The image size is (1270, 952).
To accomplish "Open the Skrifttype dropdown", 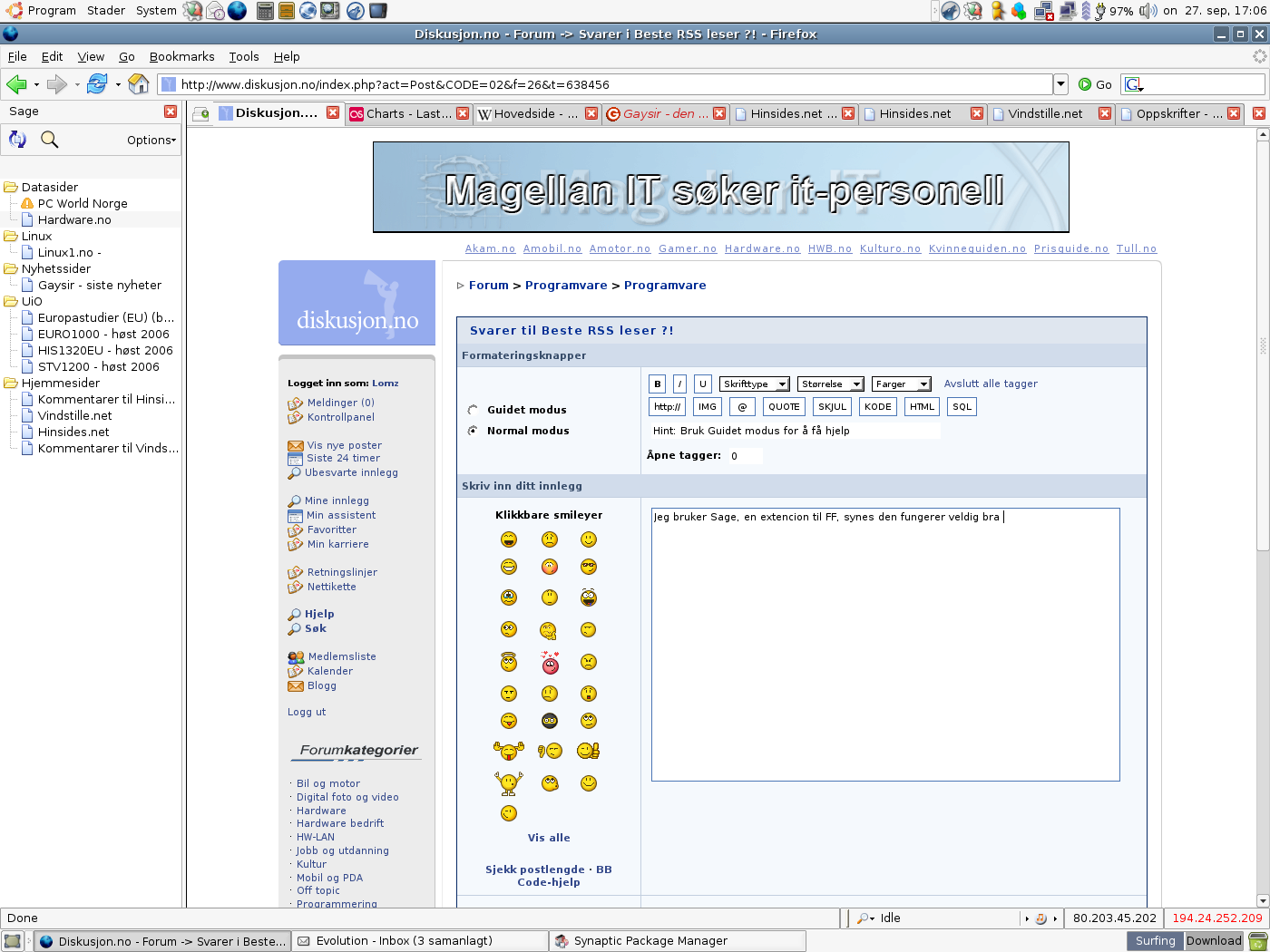I will tap(755, 384).
